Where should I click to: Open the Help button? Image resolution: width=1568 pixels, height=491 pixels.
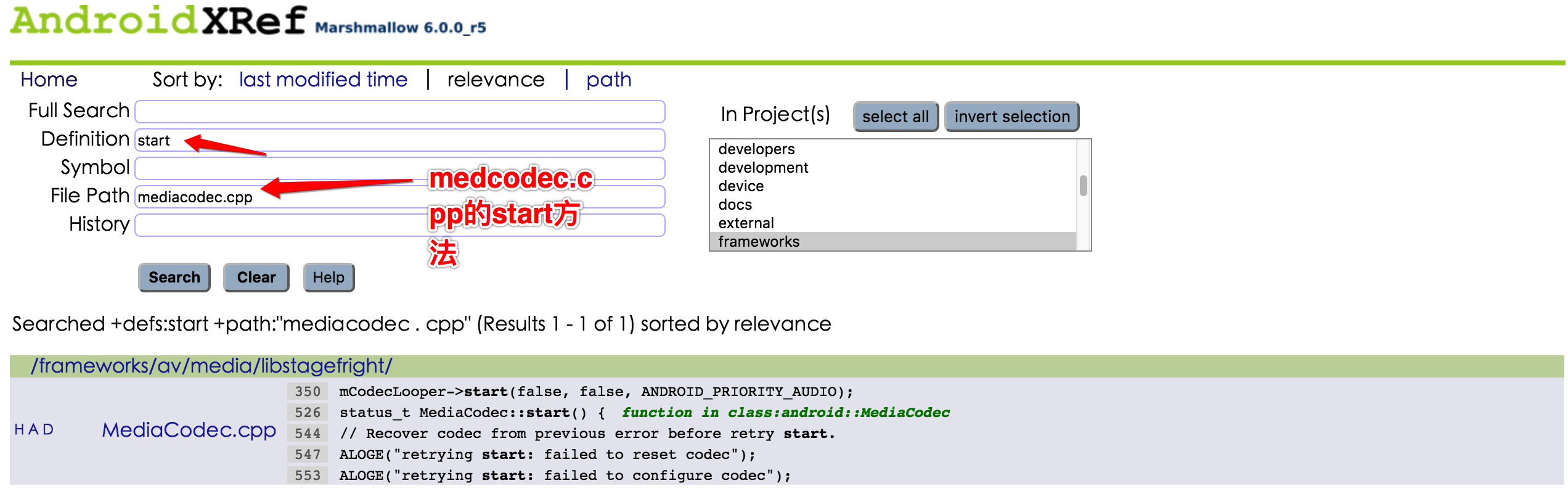click(329, 278)
